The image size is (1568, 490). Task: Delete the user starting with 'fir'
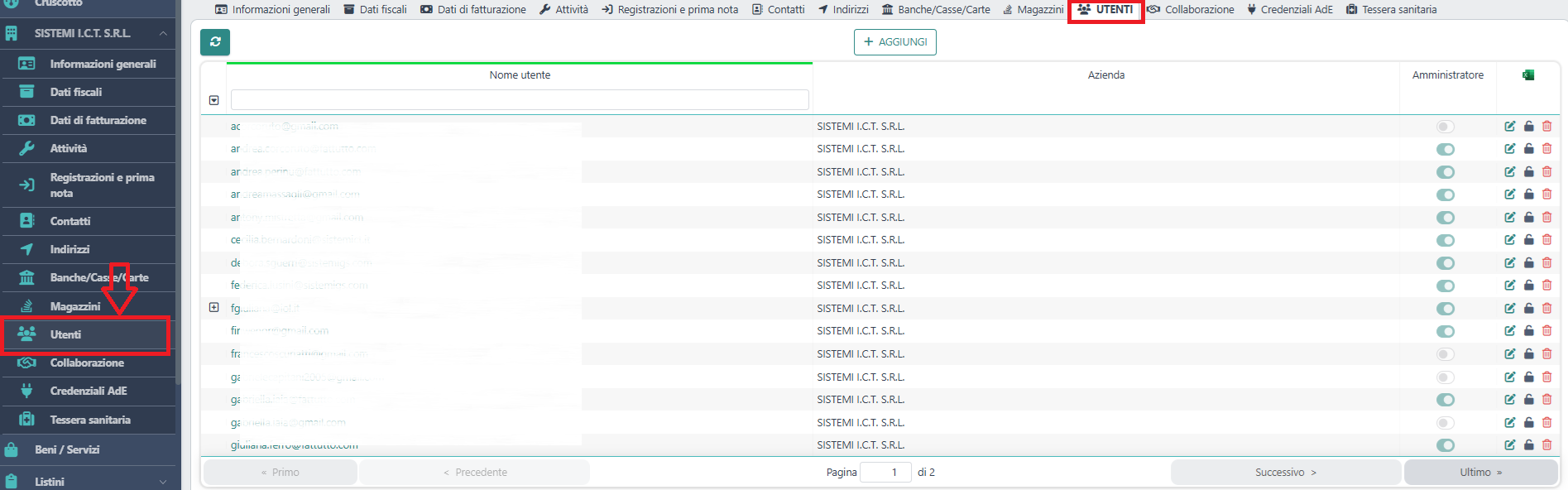tap(1547, 331)
